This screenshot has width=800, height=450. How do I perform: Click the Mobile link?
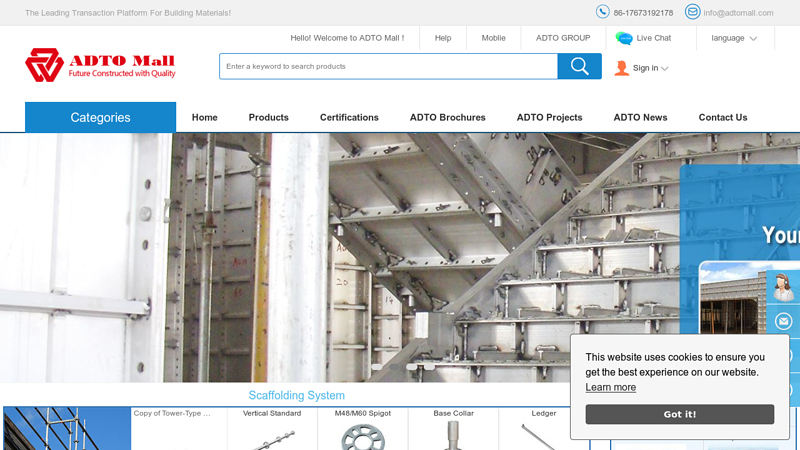coord(493,38)
